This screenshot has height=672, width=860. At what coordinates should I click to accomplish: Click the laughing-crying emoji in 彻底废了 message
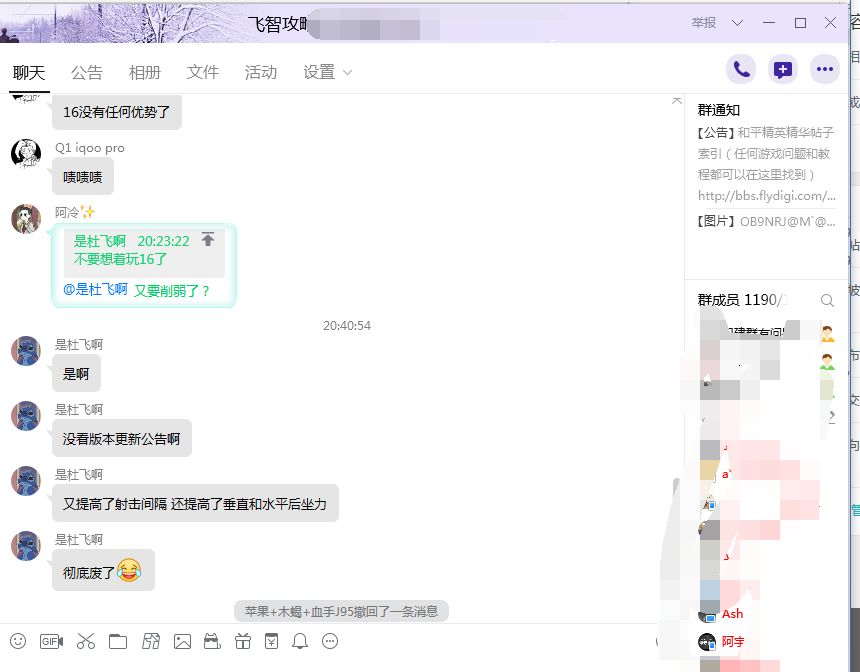[129, 570]
